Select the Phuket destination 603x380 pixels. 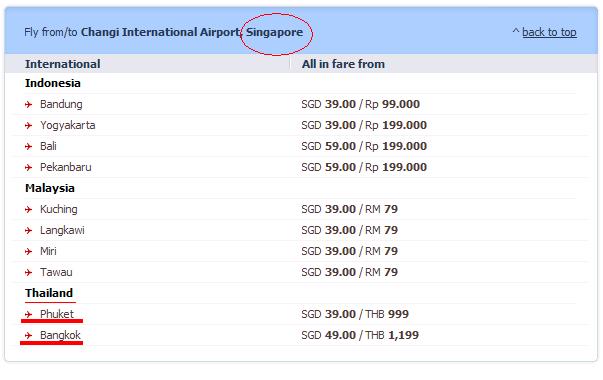pos(57,314)
